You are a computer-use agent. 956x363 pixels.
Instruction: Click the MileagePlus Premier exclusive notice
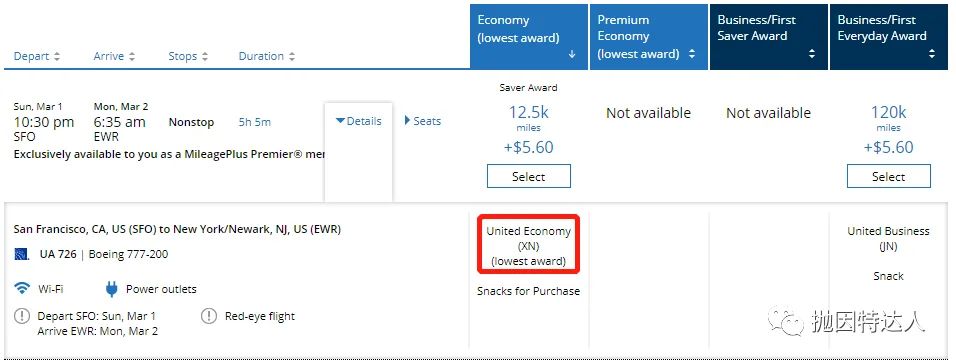coord(169,154)
